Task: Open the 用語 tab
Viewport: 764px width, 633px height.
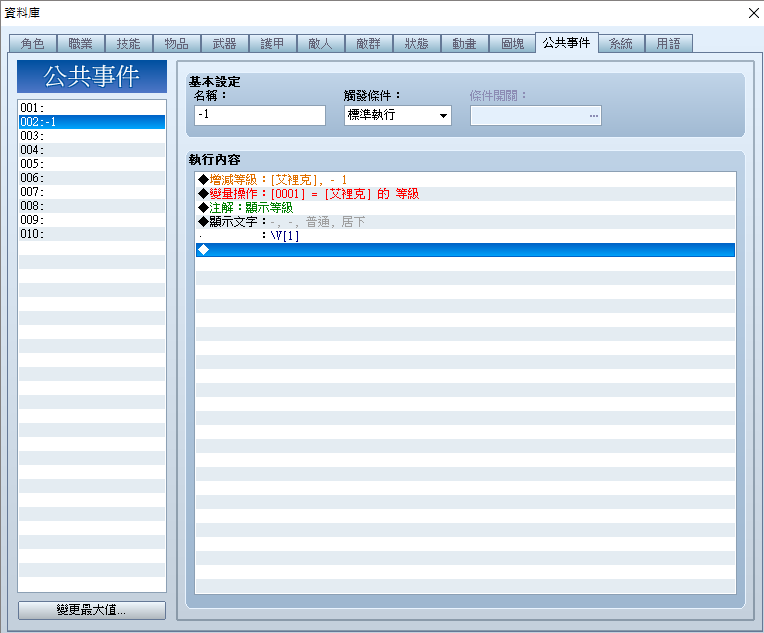Action: coord(668,43)
